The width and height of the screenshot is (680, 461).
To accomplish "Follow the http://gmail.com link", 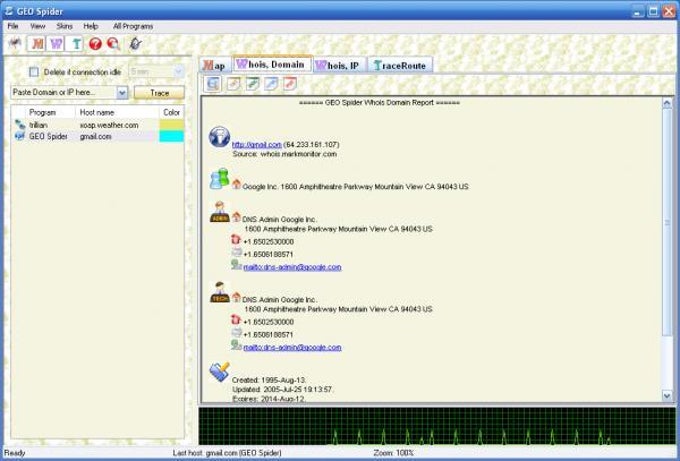I will click(x=257, y=144).
